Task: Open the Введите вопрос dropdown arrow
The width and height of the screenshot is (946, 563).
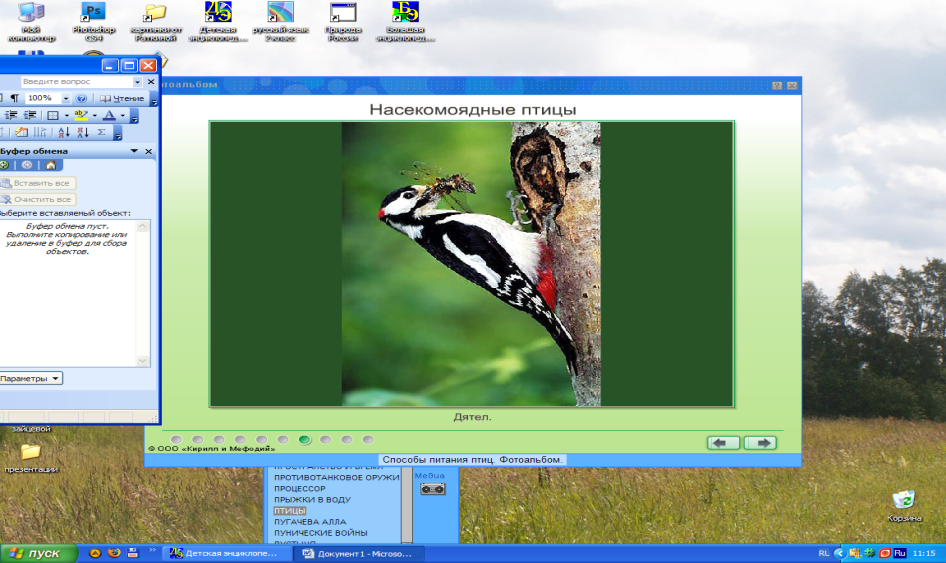Action: click(137, 81)
